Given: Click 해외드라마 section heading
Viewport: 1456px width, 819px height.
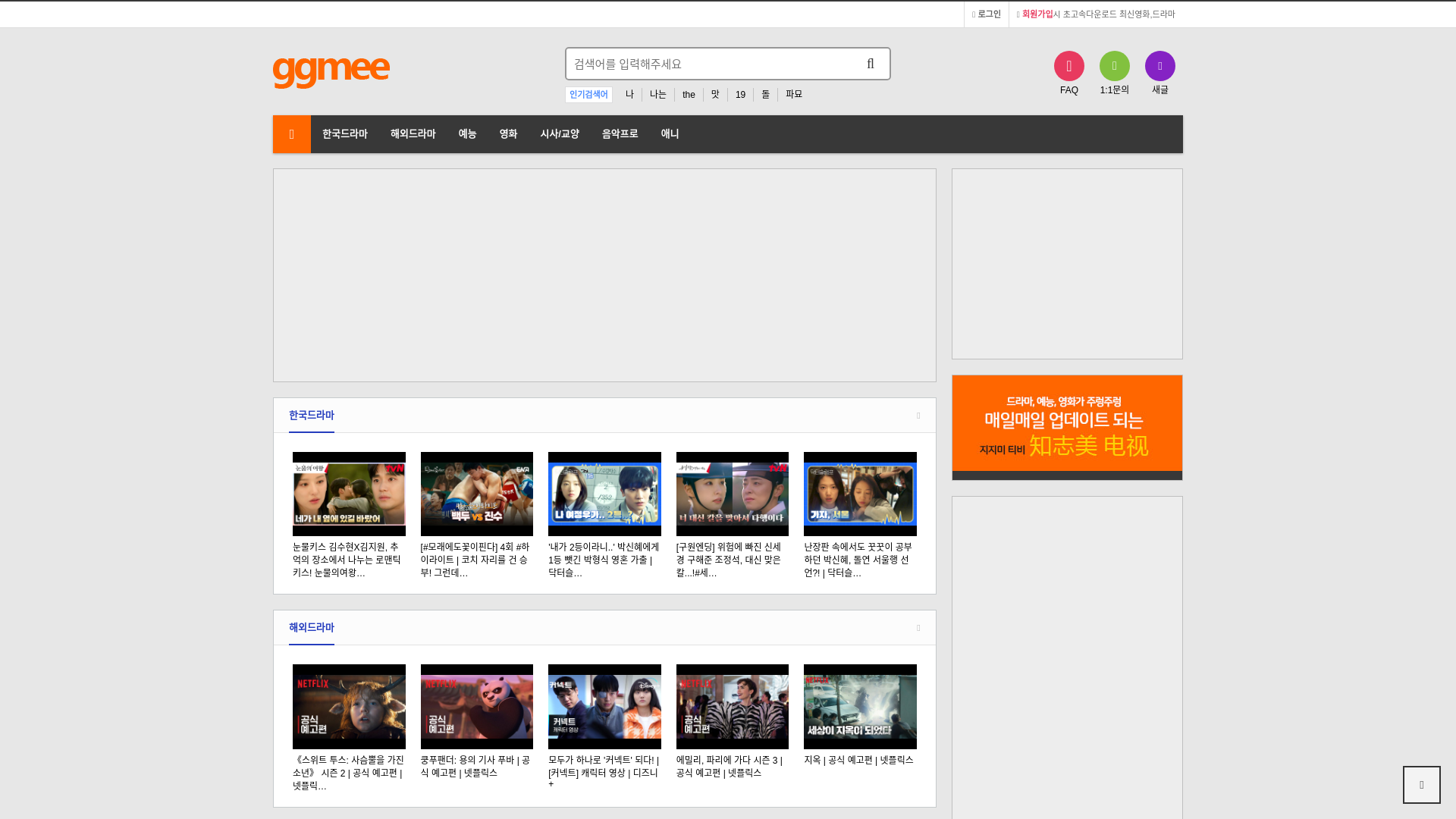Looking at the screenshot, I should 312,628.
